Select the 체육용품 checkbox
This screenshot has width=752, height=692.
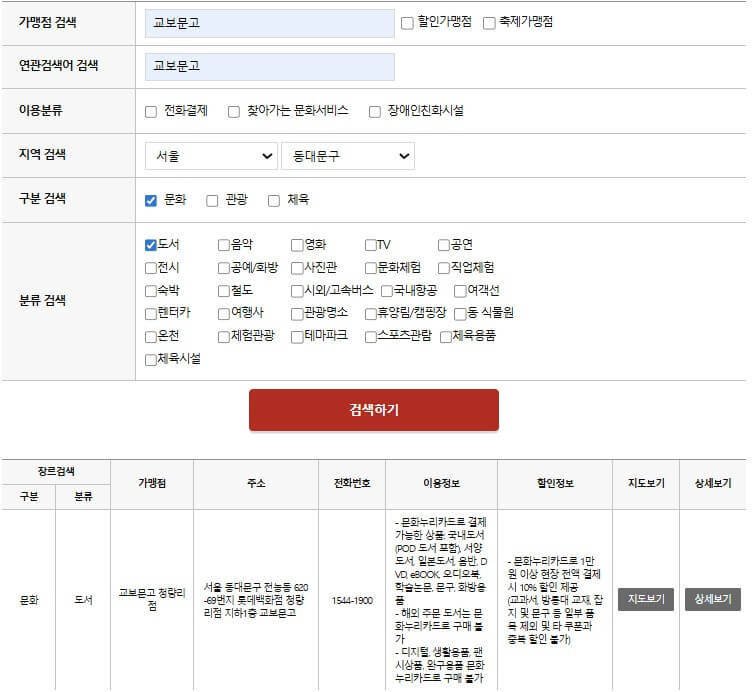[446, 337]
